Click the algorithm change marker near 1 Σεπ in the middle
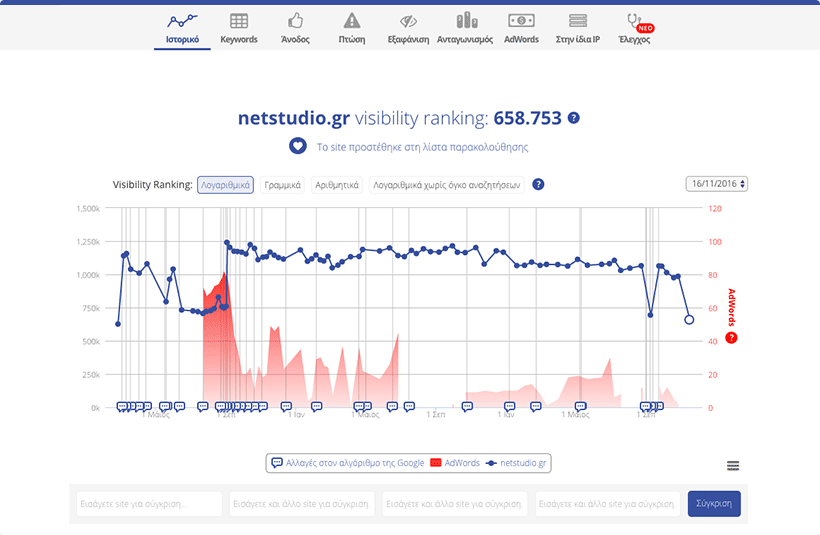 coord(409,406)
